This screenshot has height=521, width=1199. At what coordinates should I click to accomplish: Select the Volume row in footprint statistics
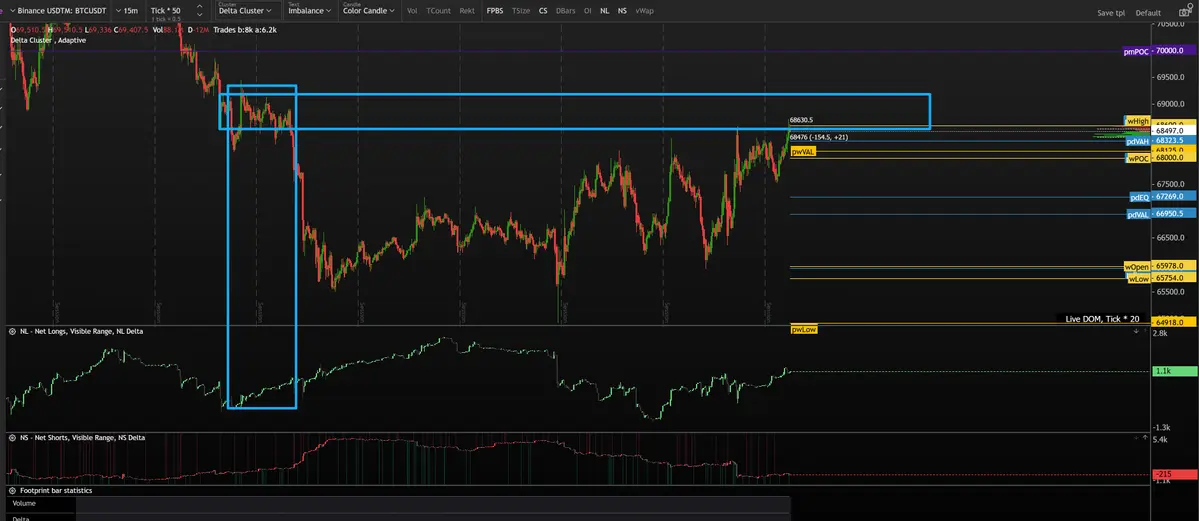24,504
